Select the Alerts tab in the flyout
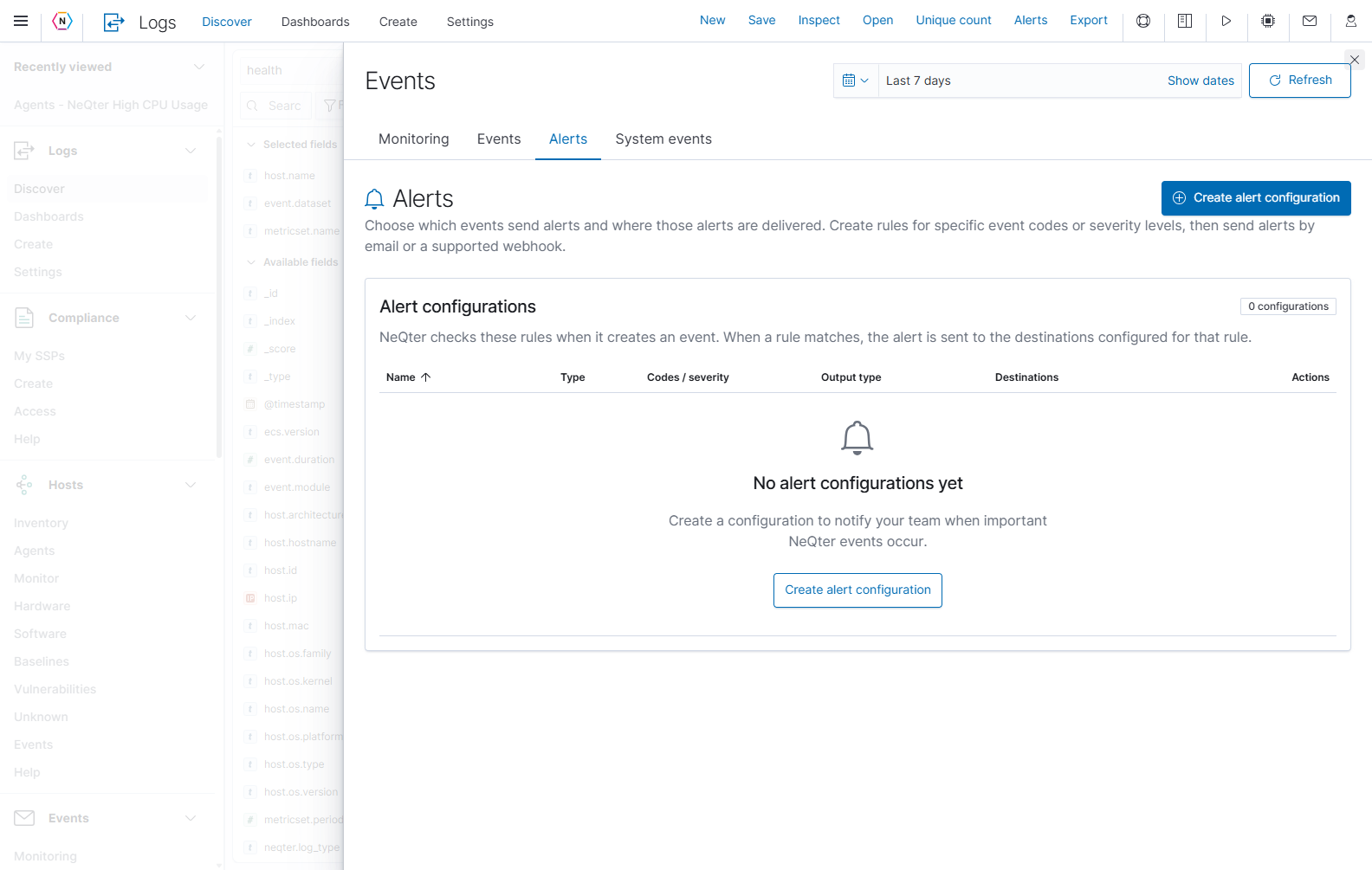Image resolution: width=1372 pixels, height=870 pixels. pos(568,139)
